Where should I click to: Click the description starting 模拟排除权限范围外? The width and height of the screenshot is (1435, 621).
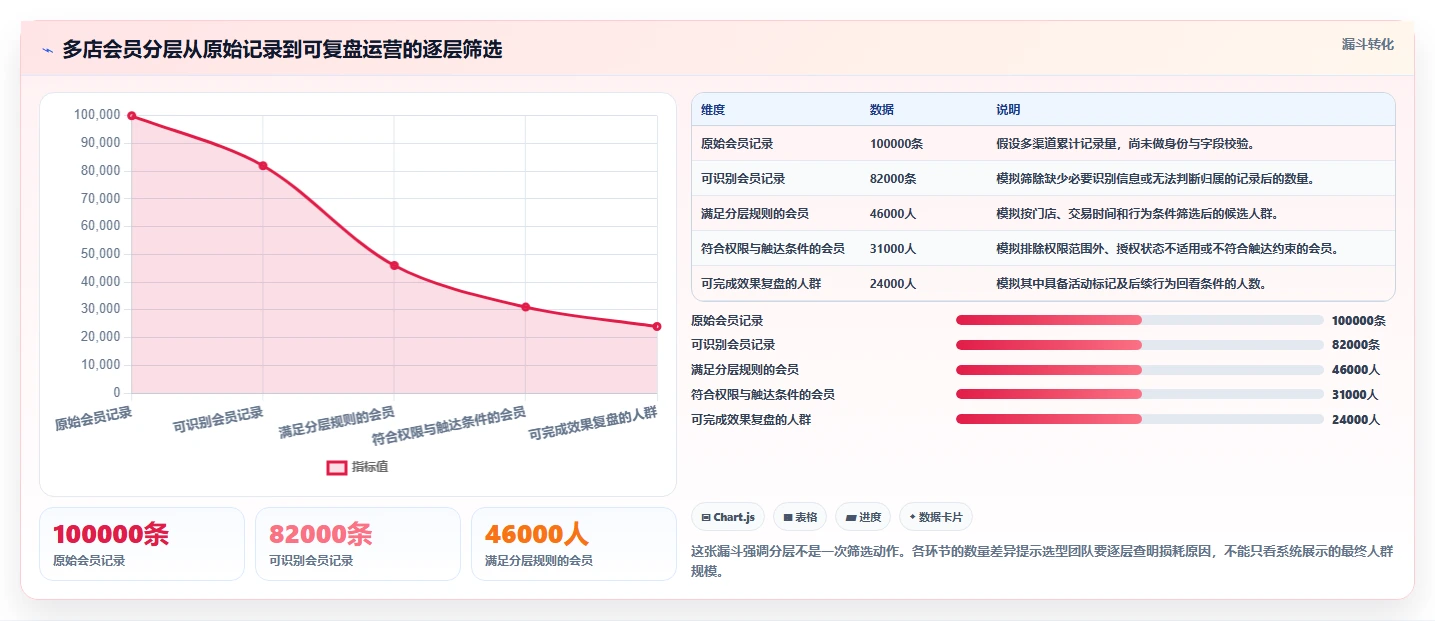point(1167,249)
